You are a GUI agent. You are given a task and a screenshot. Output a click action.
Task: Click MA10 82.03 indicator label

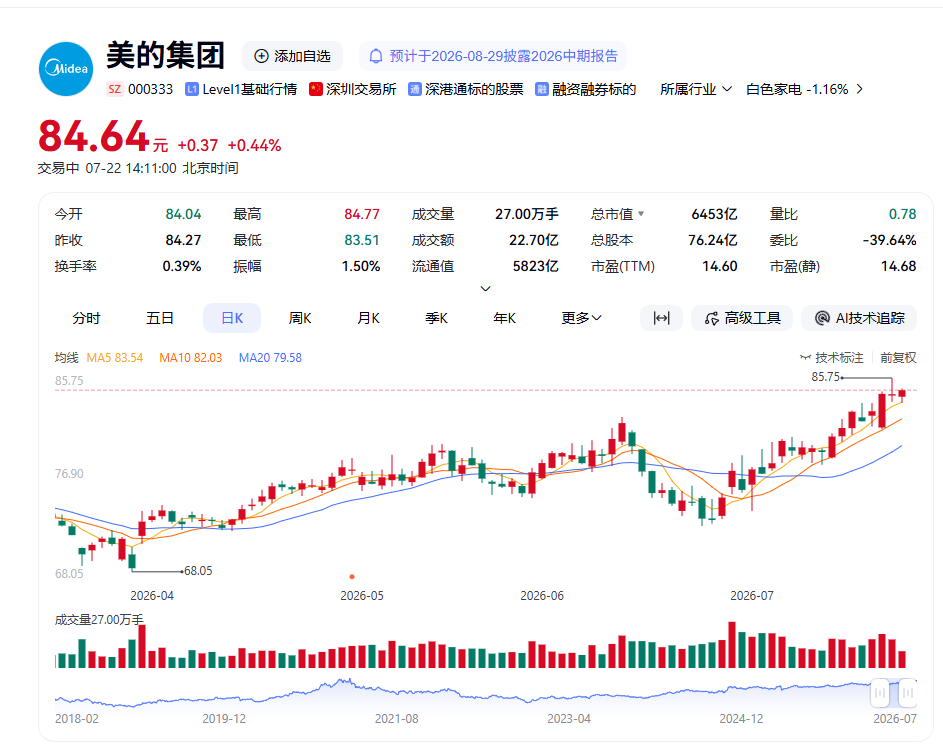click(191, 358)
